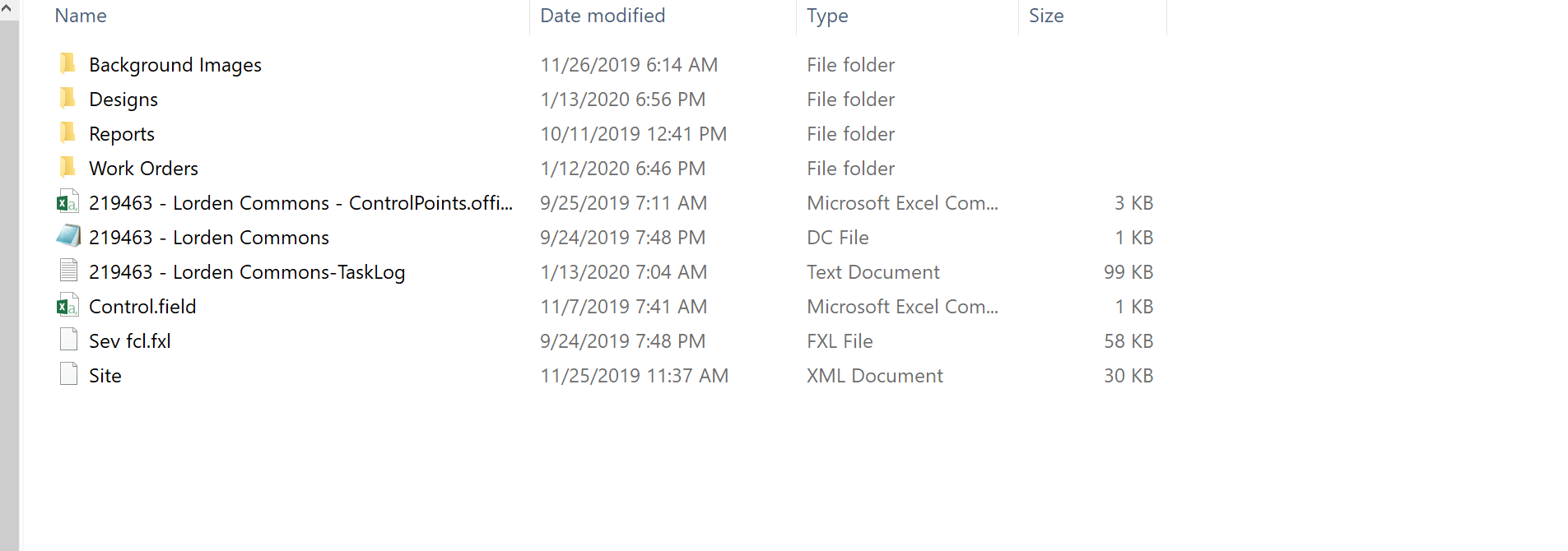Click the Excel icon beside ControlPoints file
Screen dimensions: 1568x551
tap(67, 202)
